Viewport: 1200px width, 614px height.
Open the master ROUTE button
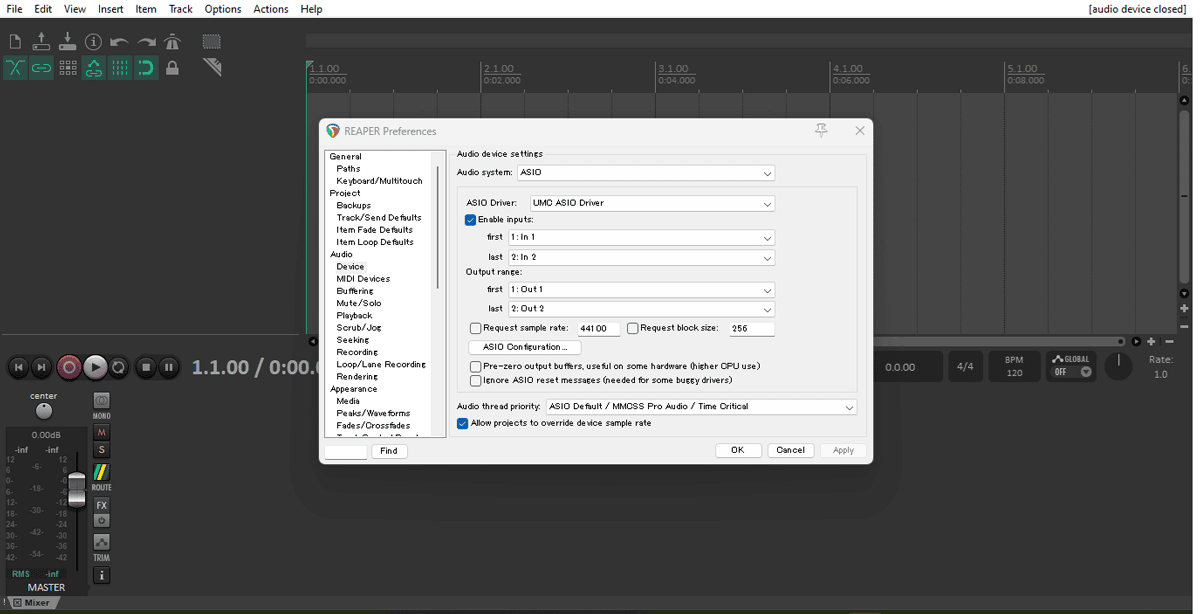click(101, 476)
